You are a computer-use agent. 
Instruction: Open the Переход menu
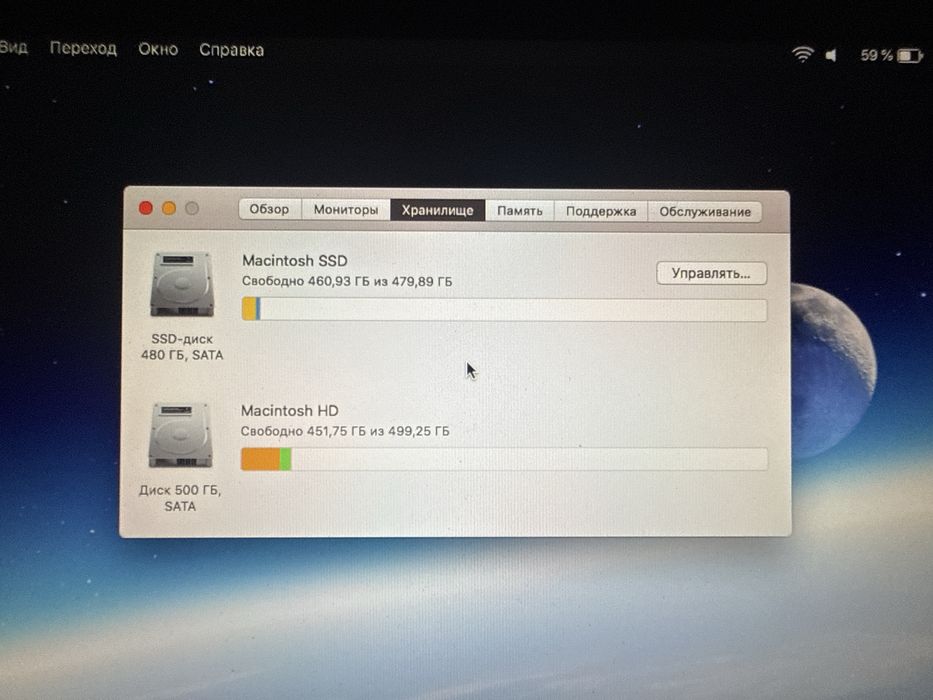[83, 48]
